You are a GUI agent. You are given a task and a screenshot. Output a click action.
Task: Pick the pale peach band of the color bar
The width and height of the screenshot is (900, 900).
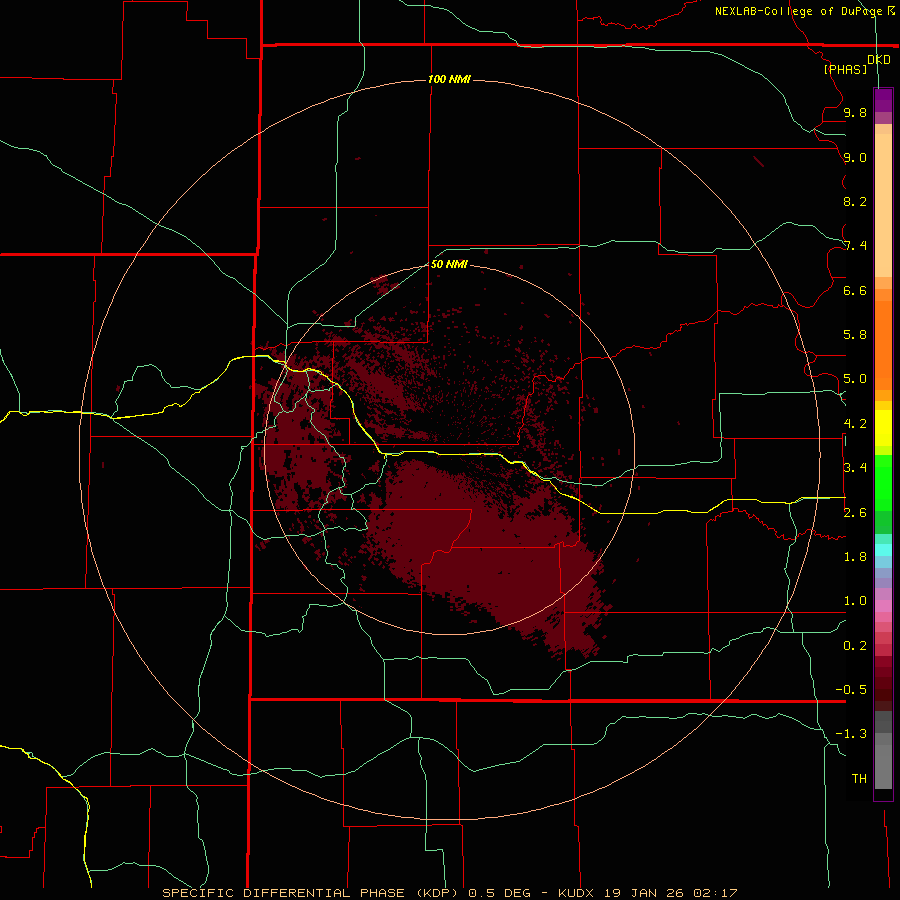click(x=883, y=205)
